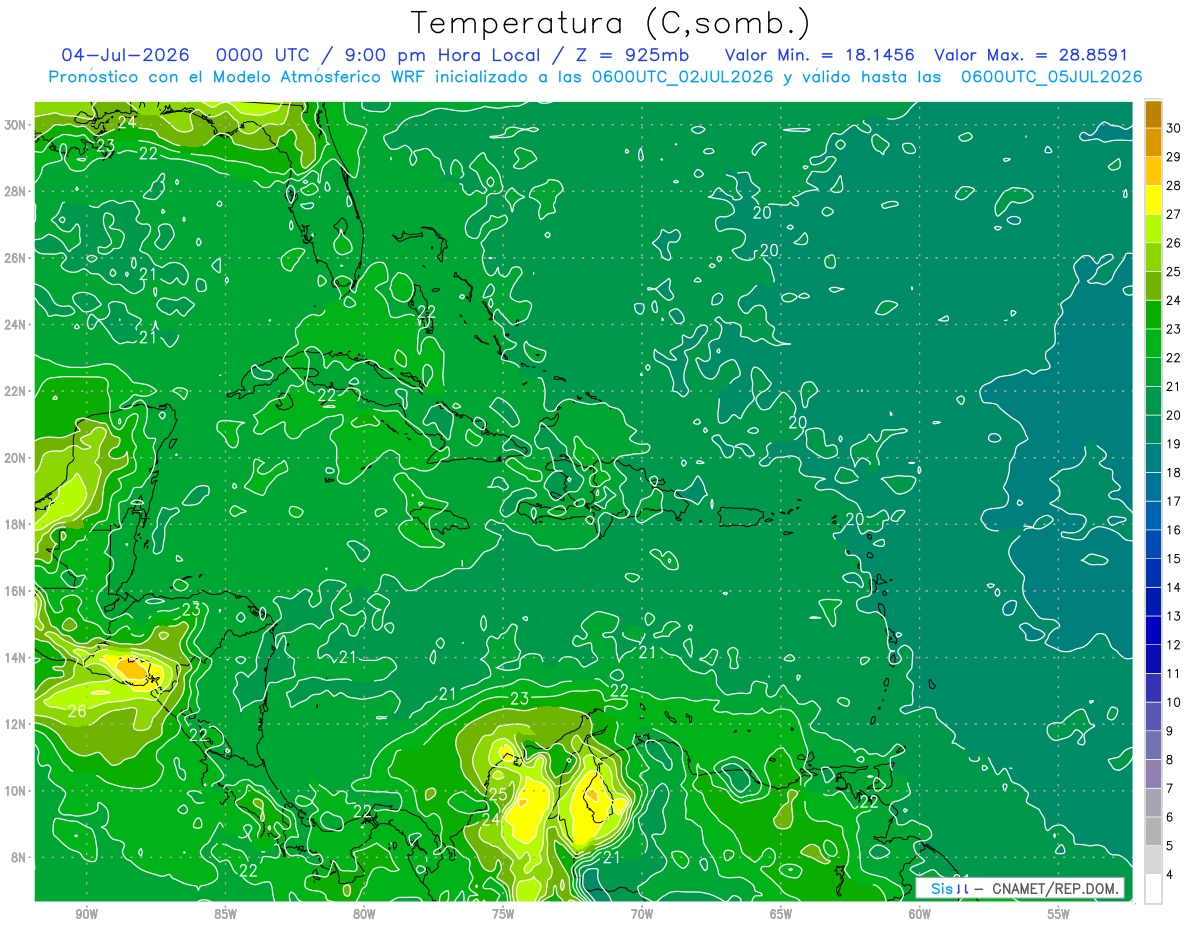Click the 8N latitude axis label

pyautogui.click(x=19, y=858)
